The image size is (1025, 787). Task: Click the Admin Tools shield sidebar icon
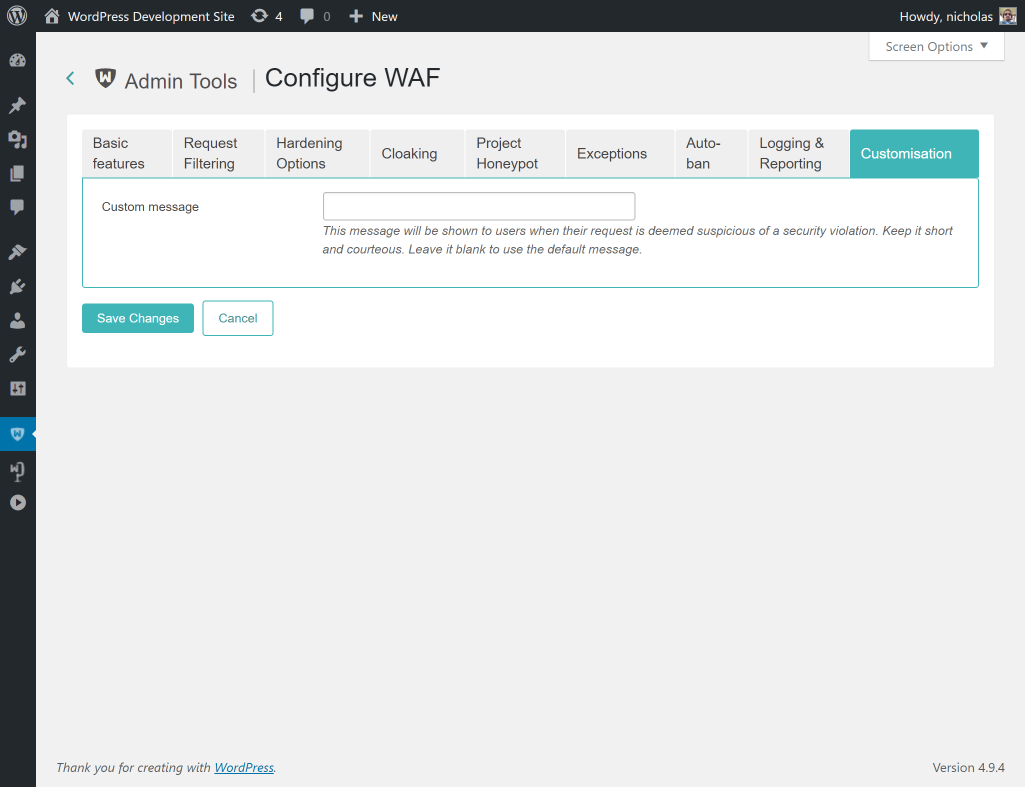[18, 433]
